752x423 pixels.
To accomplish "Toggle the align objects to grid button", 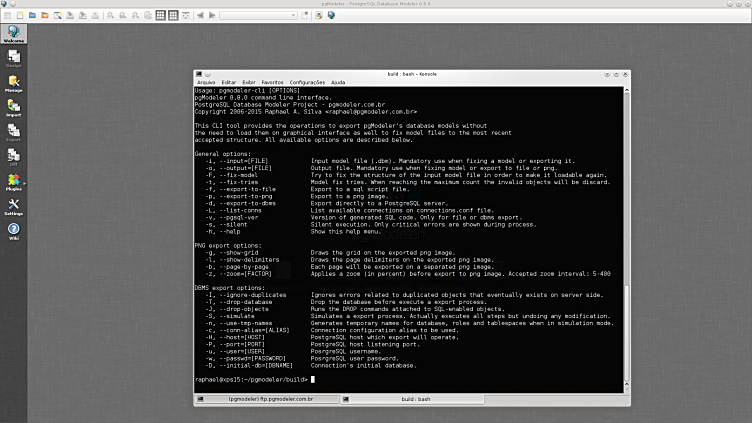I will tap(173, 16).
